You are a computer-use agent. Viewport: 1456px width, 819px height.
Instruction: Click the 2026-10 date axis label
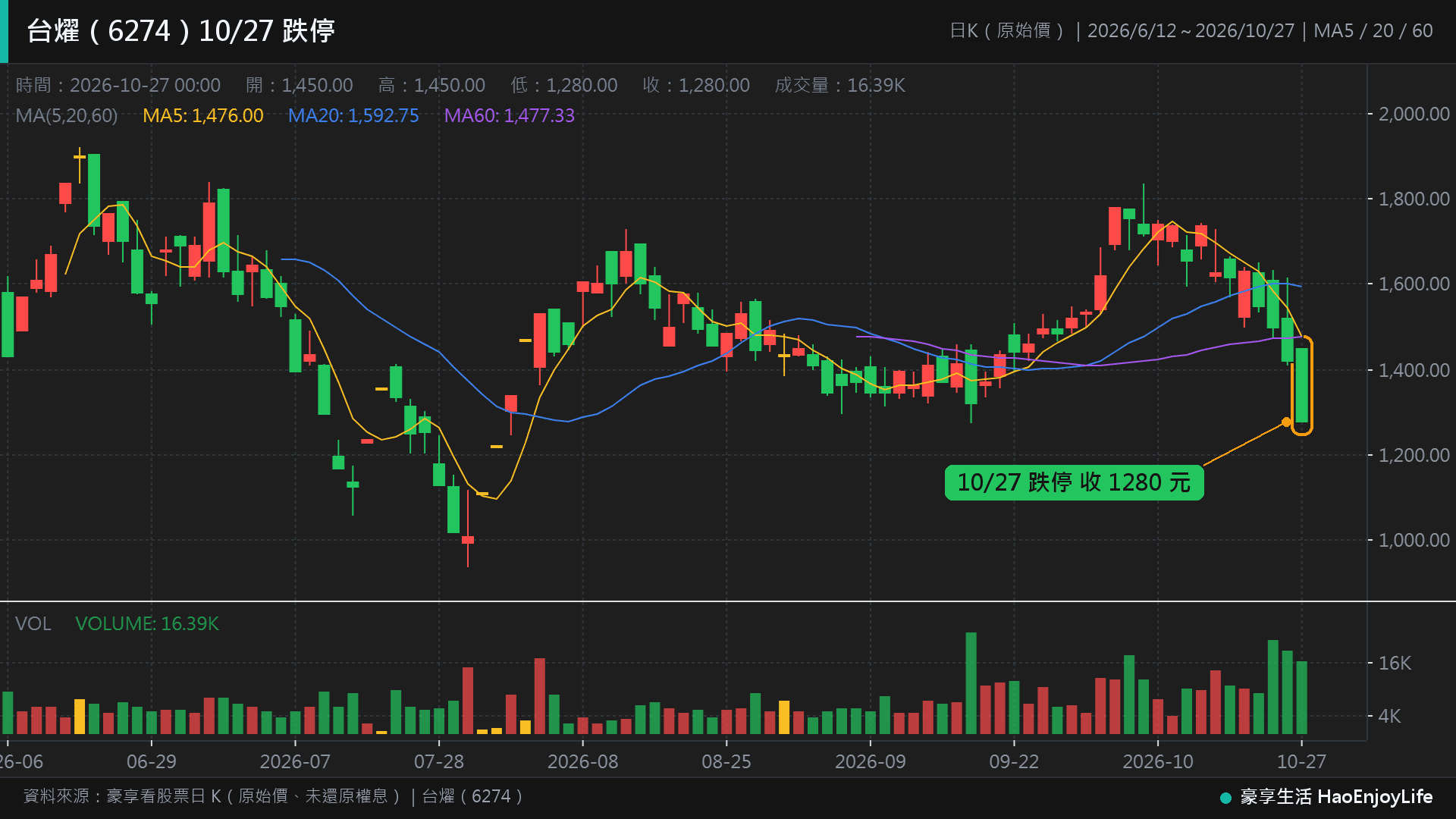click(x=1157, y=761)
